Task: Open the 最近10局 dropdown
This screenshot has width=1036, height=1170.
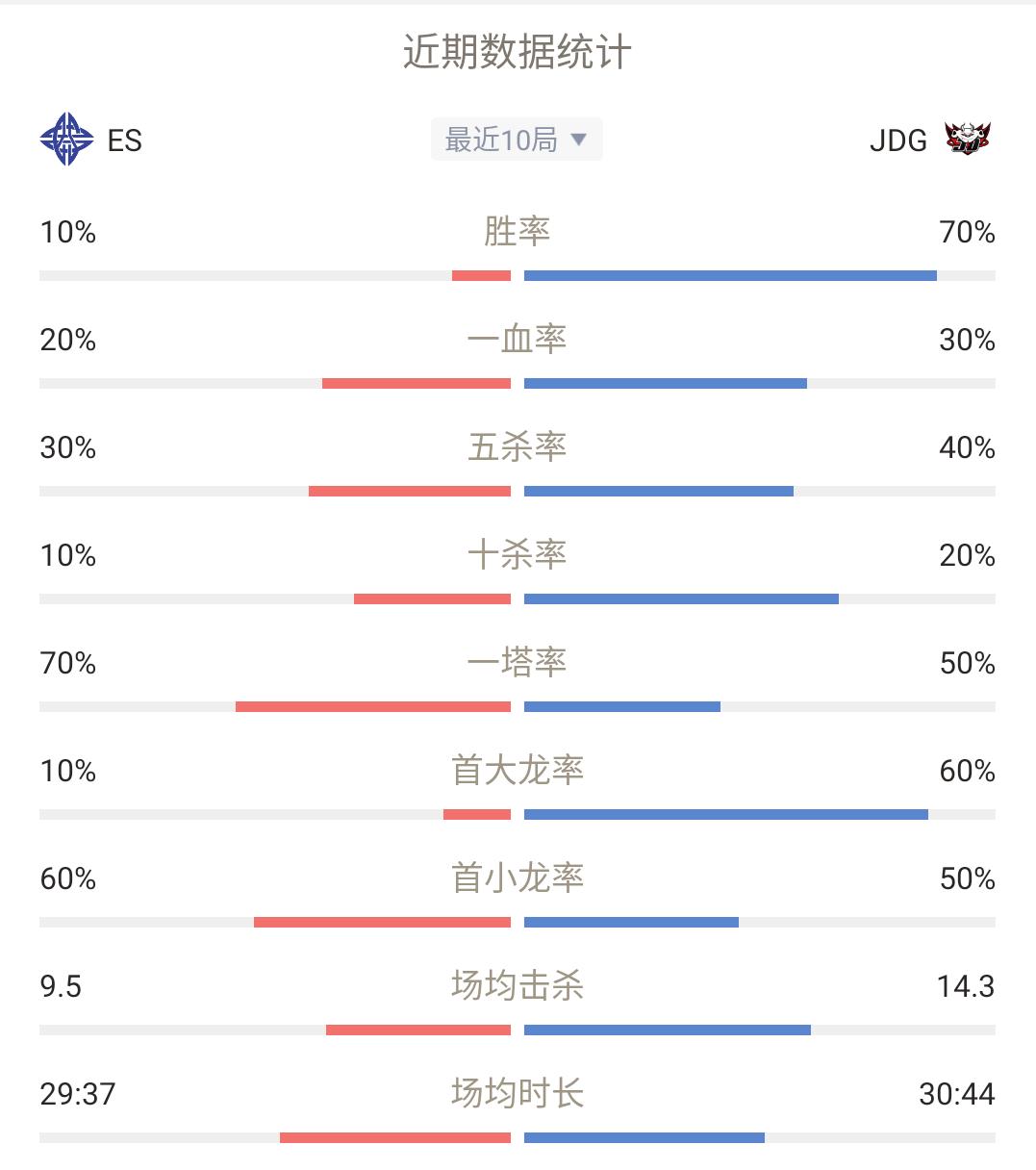Action: pos(517,140)
